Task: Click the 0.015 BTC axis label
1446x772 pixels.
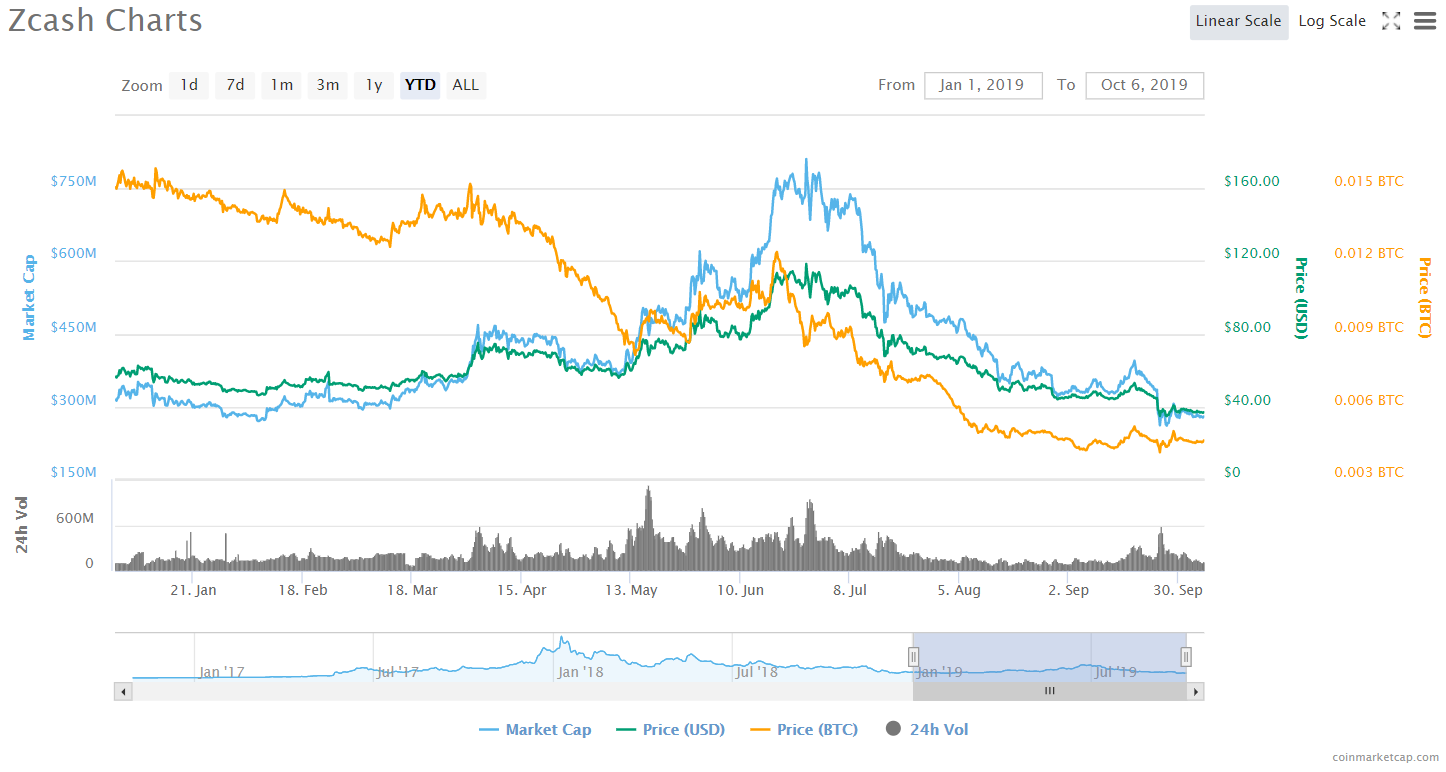Action: coord(1369,181)
